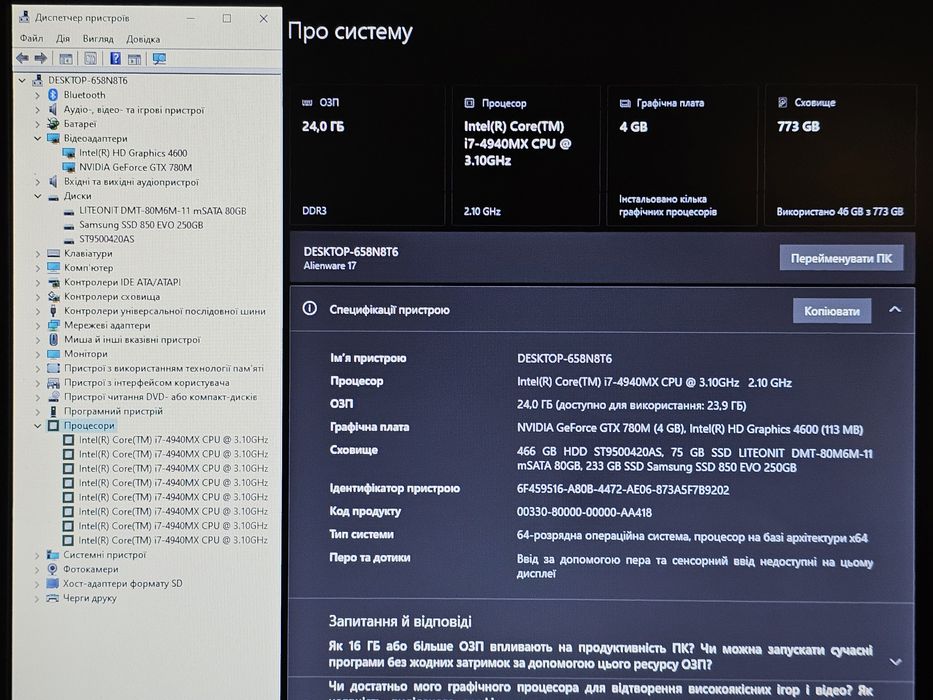Select Вхідні та вихідні аудіопристрої item
The image size is (933, 700).
pyautogui.click(x=131, y=182)
